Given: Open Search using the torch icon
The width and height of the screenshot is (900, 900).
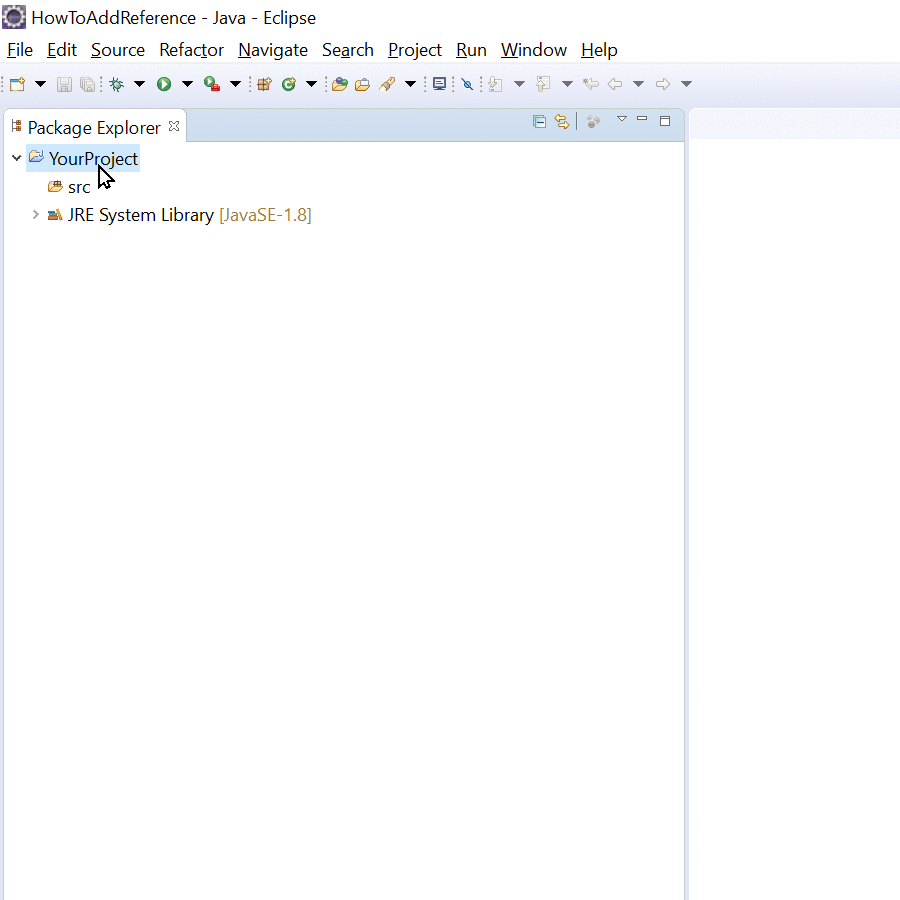Looking at the screenshot, I should (x=389, y=84).
